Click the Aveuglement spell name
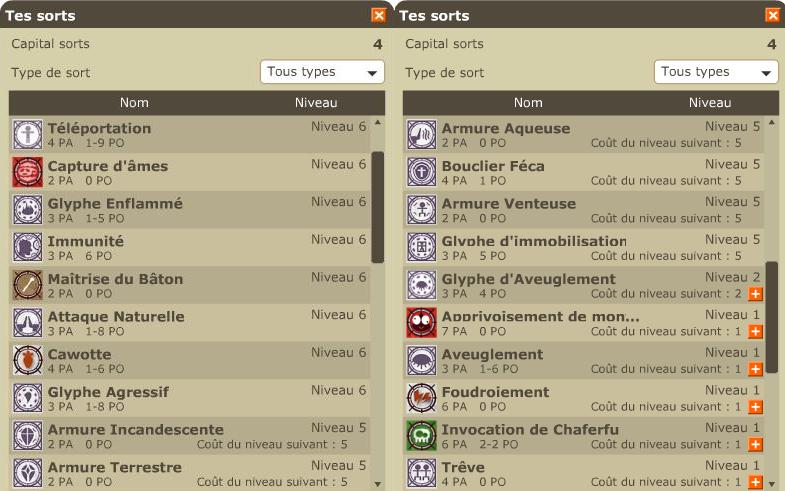Viewport: 785px width, 491px height. (492, 354)
